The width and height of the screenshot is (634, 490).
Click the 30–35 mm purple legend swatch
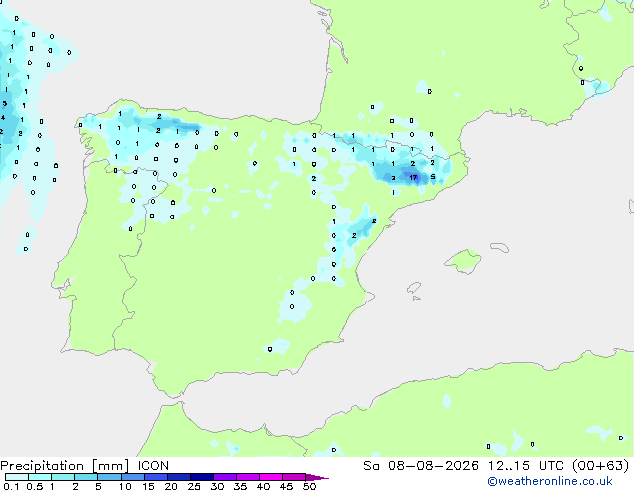tap(224, 477)
